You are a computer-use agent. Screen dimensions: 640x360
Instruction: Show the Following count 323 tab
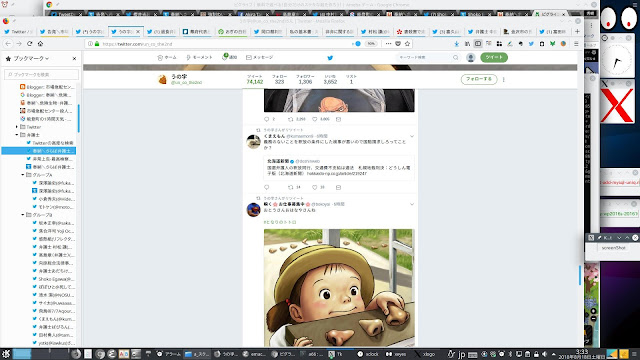279,79
